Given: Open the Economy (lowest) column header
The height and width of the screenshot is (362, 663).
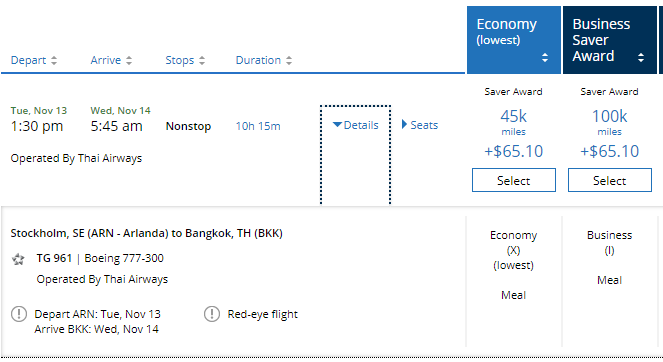Looking at the screenshot, I should (x=514, y=40).
